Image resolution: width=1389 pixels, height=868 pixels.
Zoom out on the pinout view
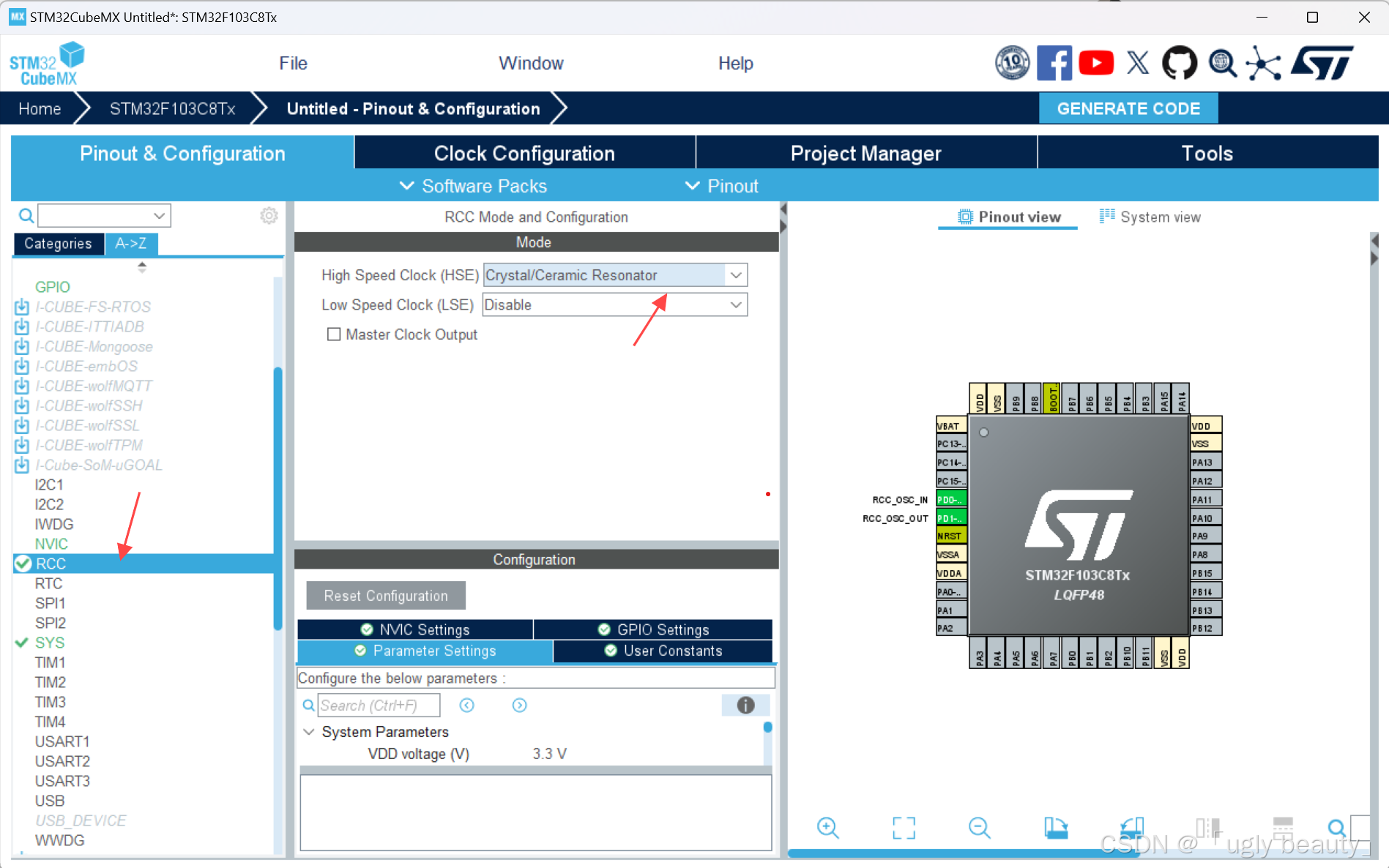[979, 828]
